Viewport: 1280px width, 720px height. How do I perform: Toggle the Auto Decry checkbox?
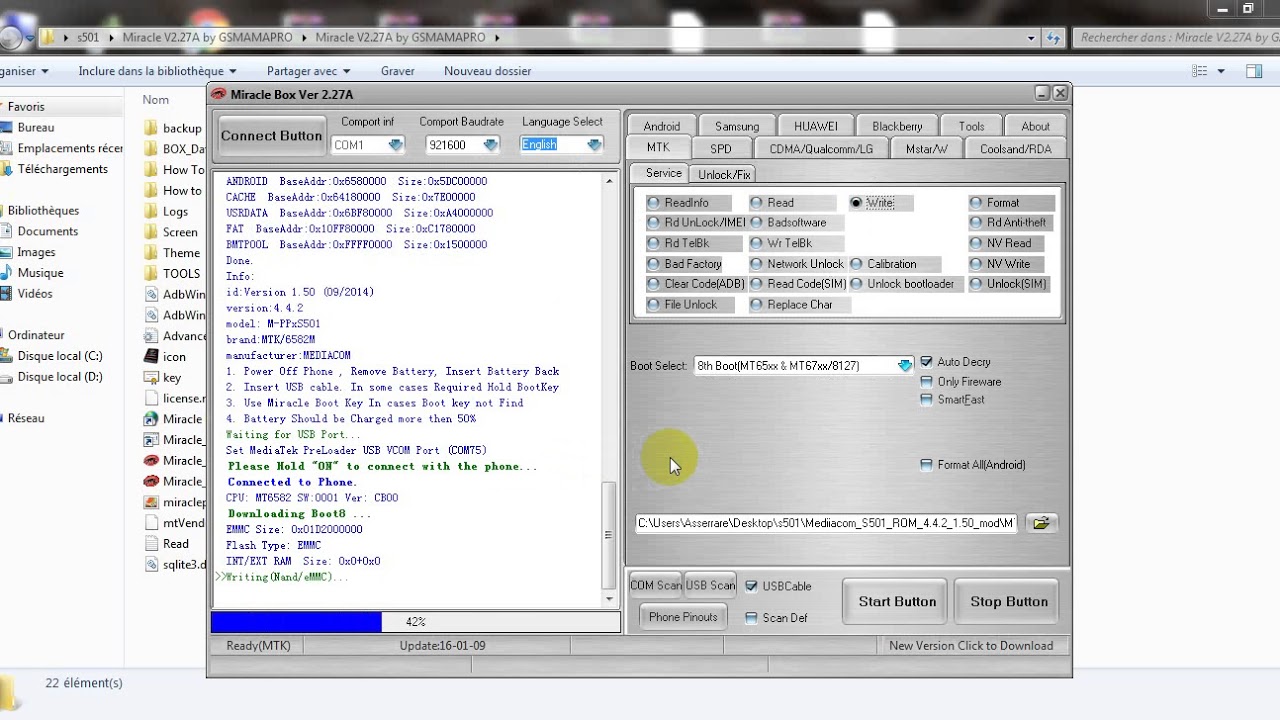926,362
